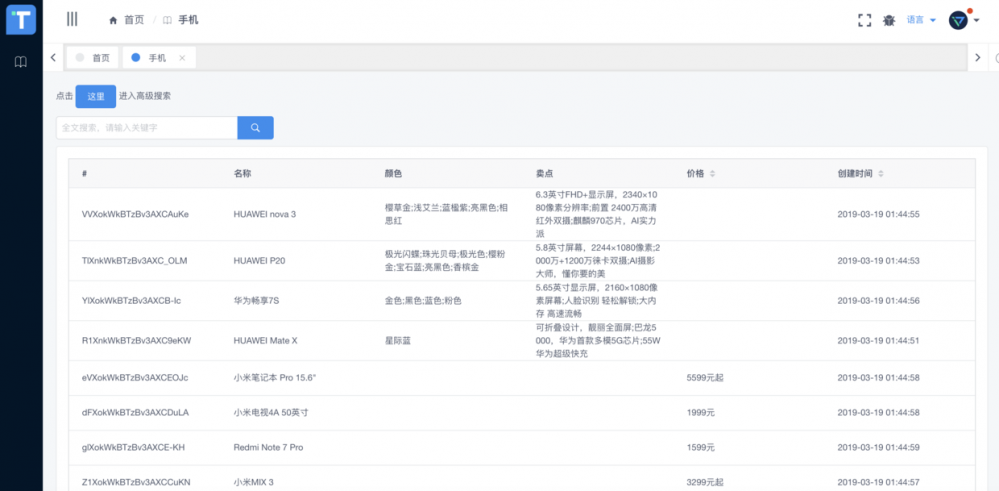Click the 1999元 price cell
The image size is (999, 491).
pyautogui.click(x=701, y=413)
